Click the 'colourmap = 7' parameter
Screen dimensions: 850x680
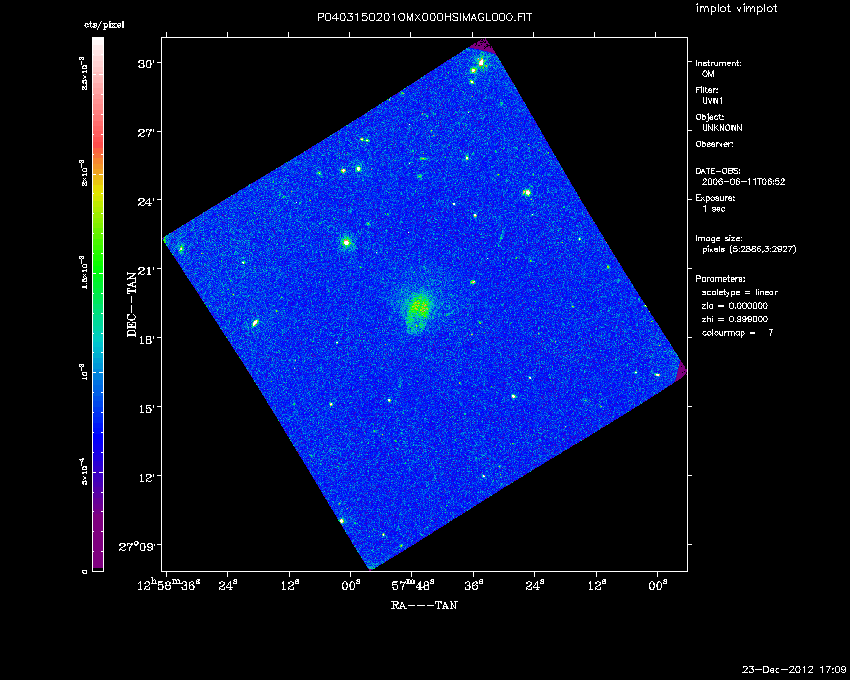tap(737, 333)
